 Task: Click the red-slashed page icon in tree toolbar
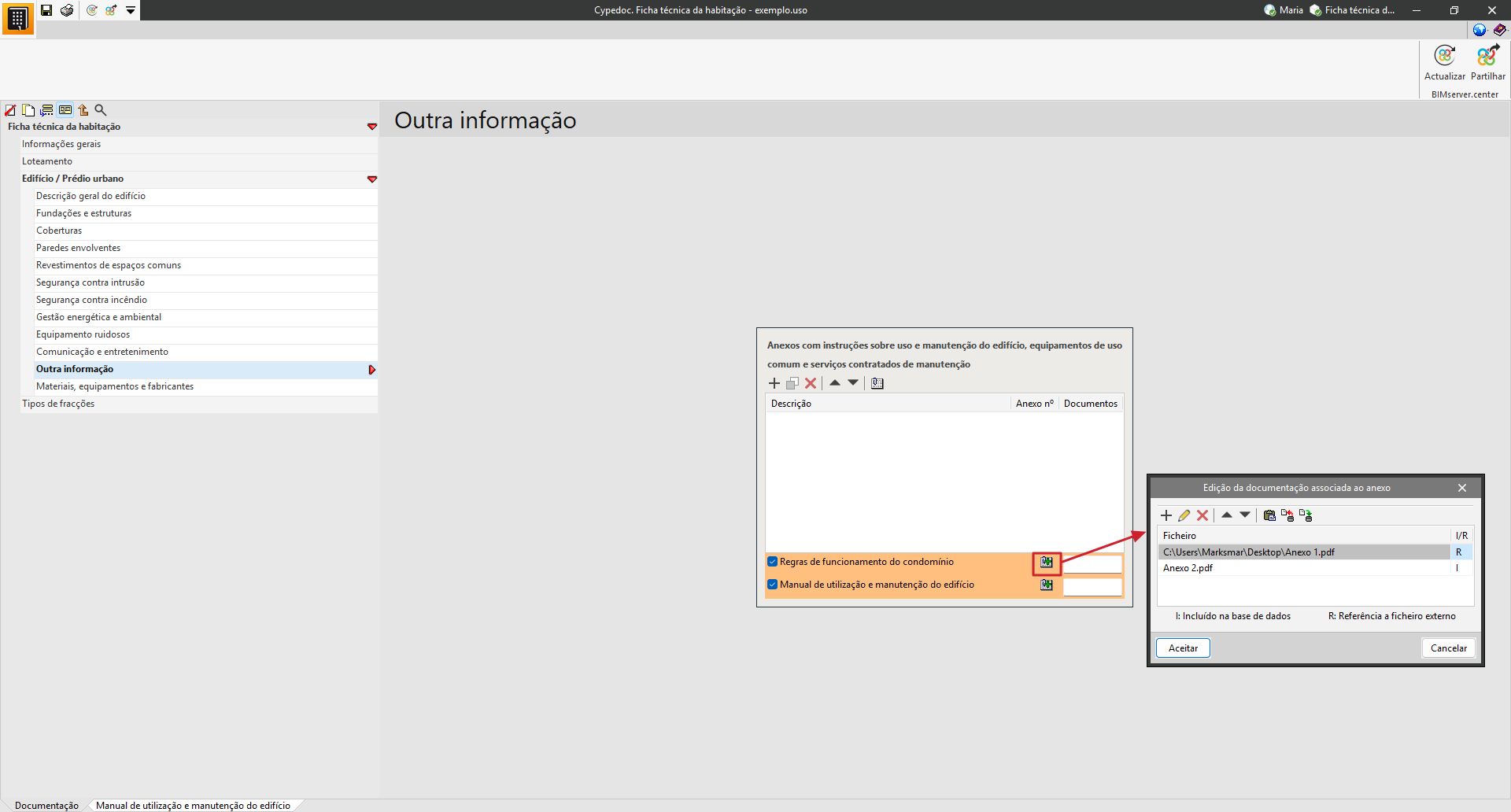click(x=10, y=110)
